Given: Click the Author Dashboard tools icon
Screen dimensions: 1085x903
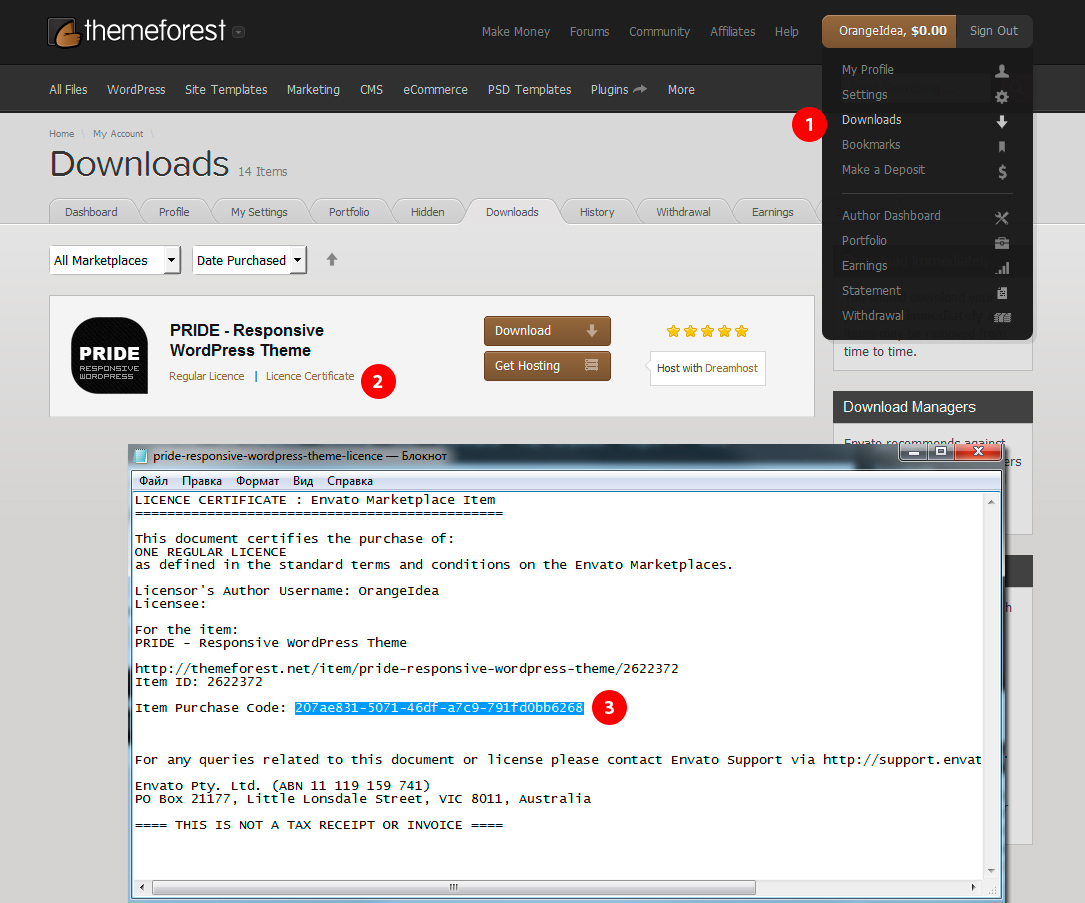Looking at the screenshot, I should point(1001,217).
